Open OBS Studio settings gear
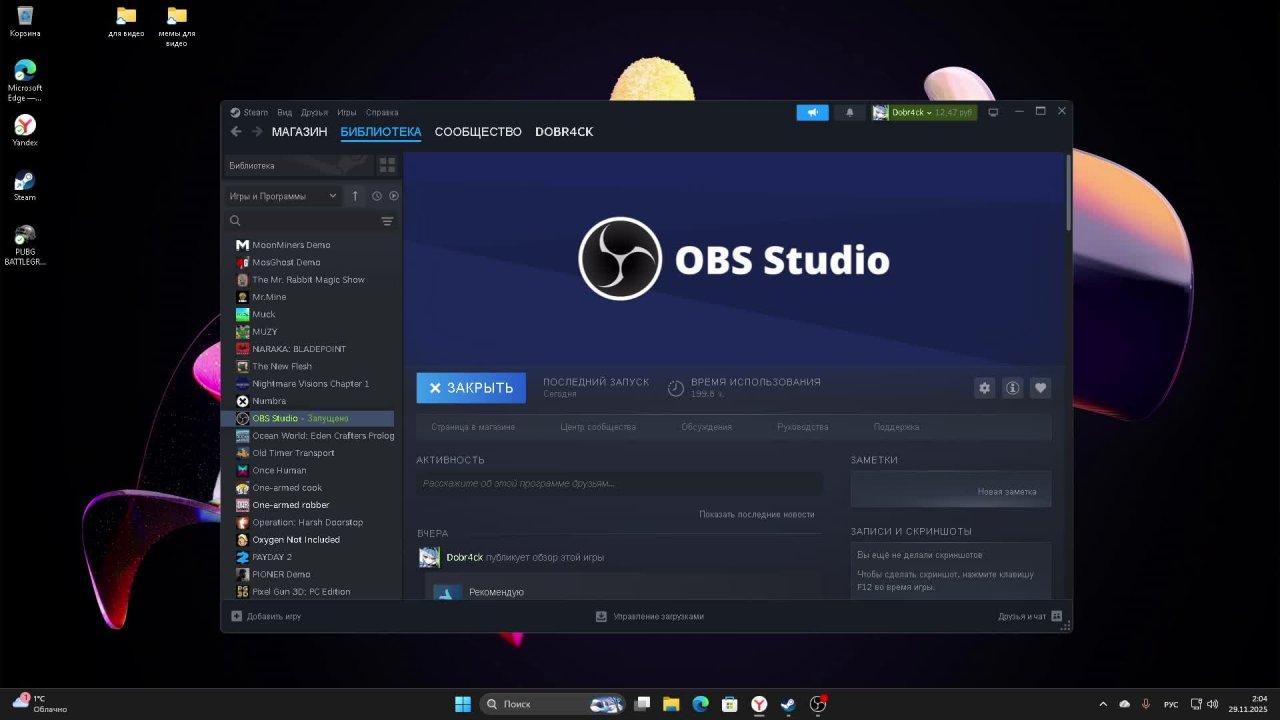 (x=985, y=388)
